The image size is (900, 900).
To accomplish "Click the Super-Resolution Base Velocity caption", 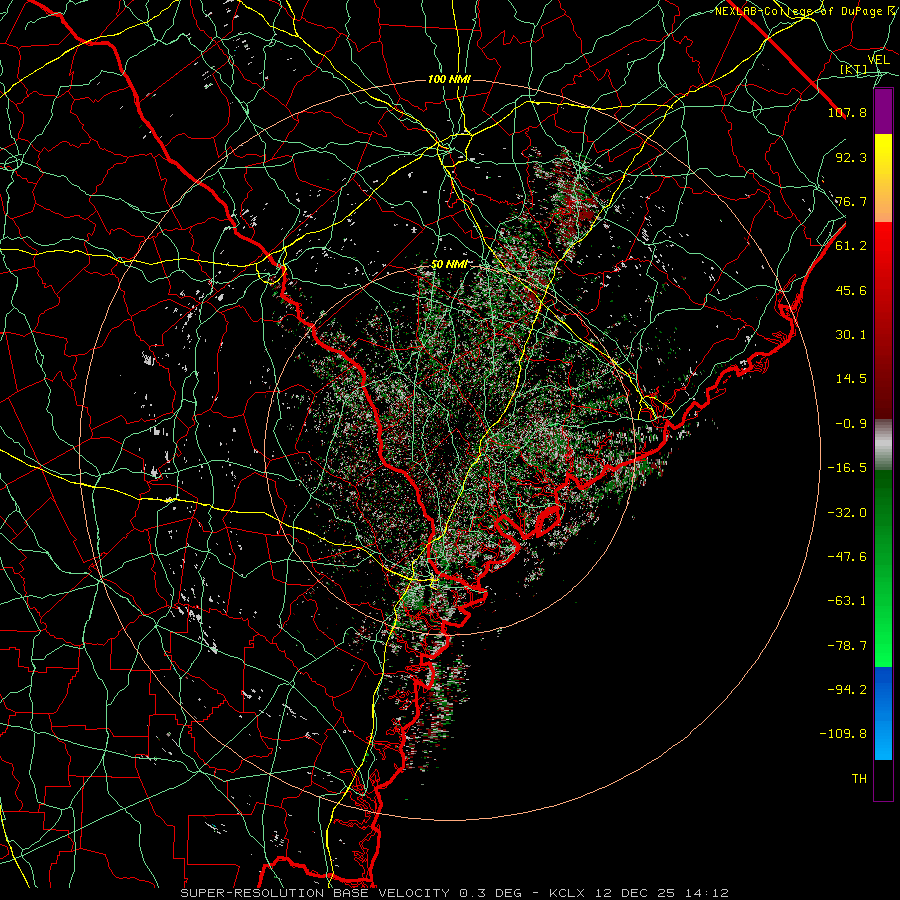I will coord(455,893).
